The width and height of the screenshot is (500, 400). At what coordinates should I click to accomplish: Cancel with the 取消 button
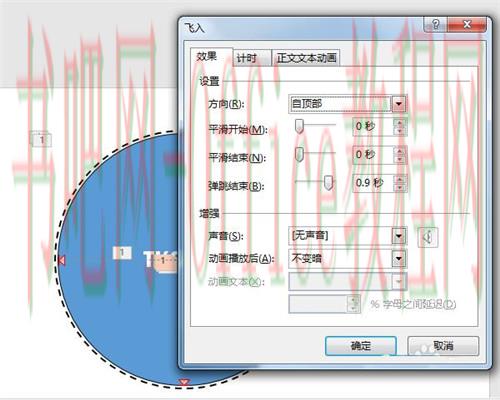point(443,346)
